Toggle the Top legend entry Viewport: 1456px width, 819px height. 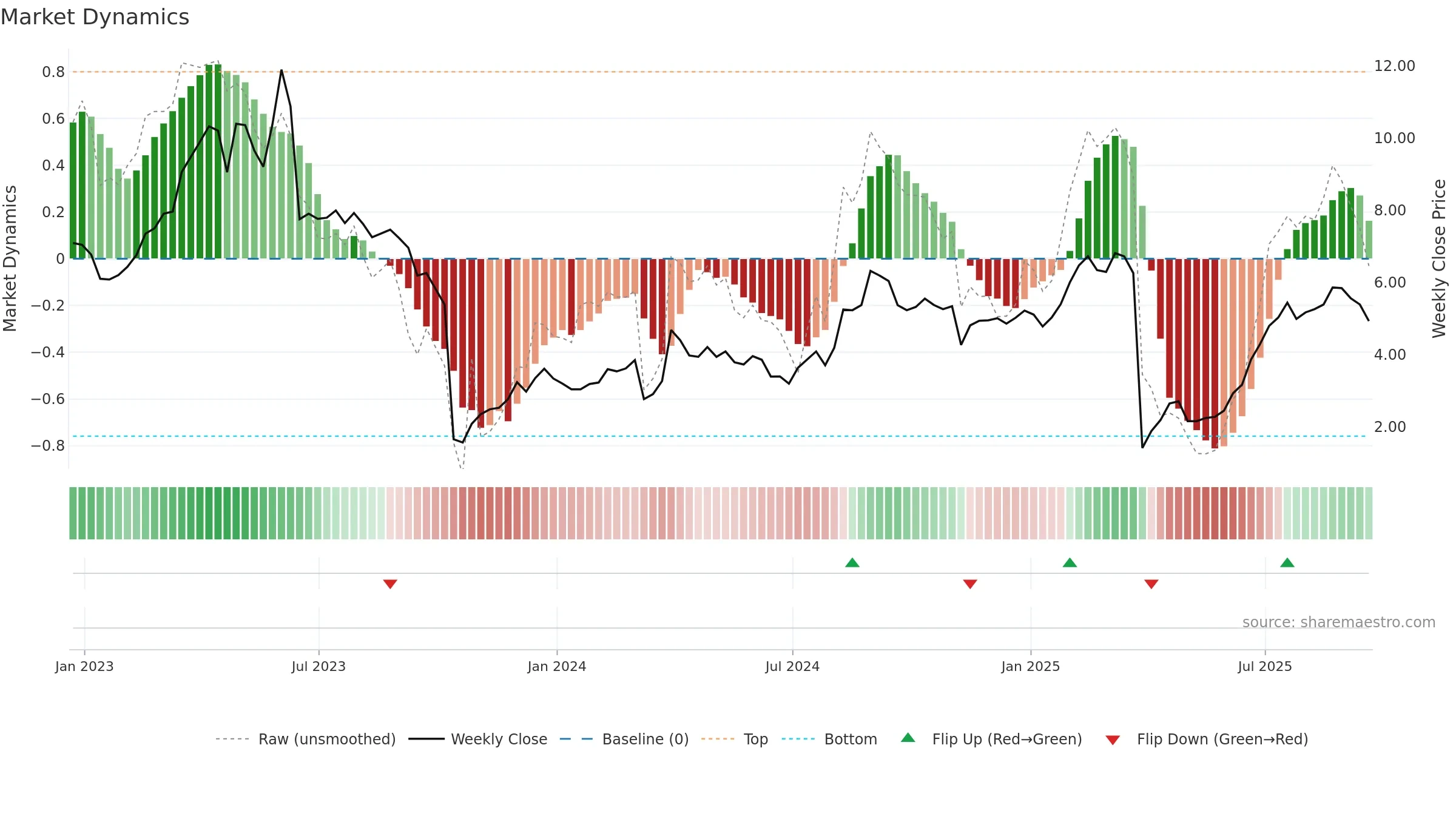[x=734, y=739]
